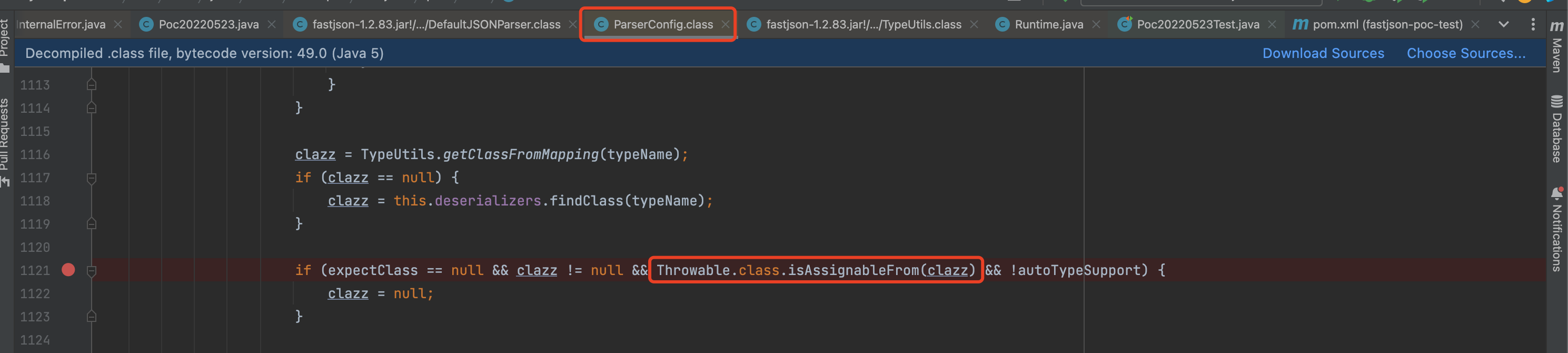
Task: Close the pom.xml (fastjson-poc-test) tab
Action: (x=1475, y=24)
